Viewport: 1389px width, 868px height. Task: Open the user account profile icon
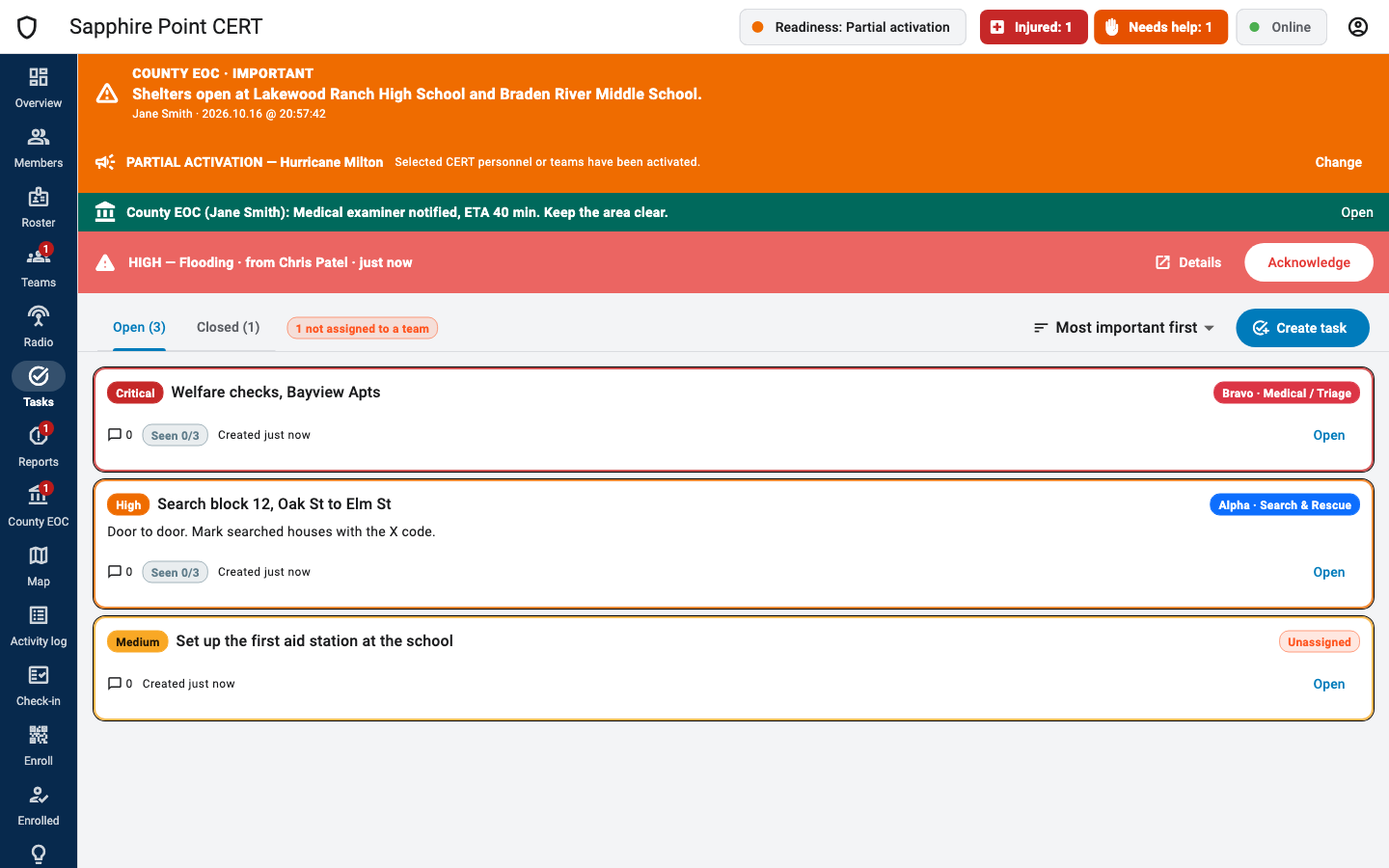coord(1358,27)
